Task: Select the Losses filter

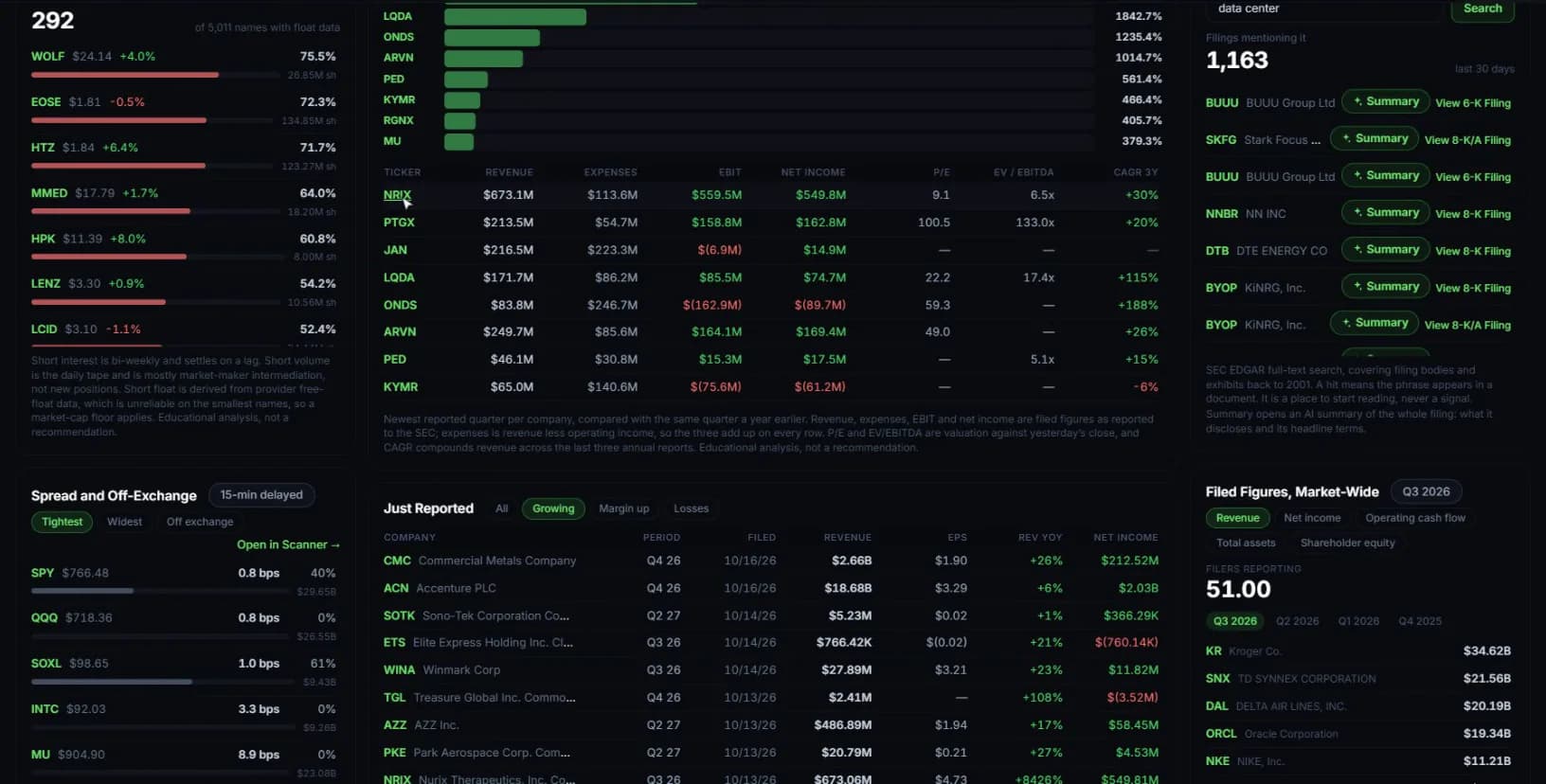Action: 691,508
